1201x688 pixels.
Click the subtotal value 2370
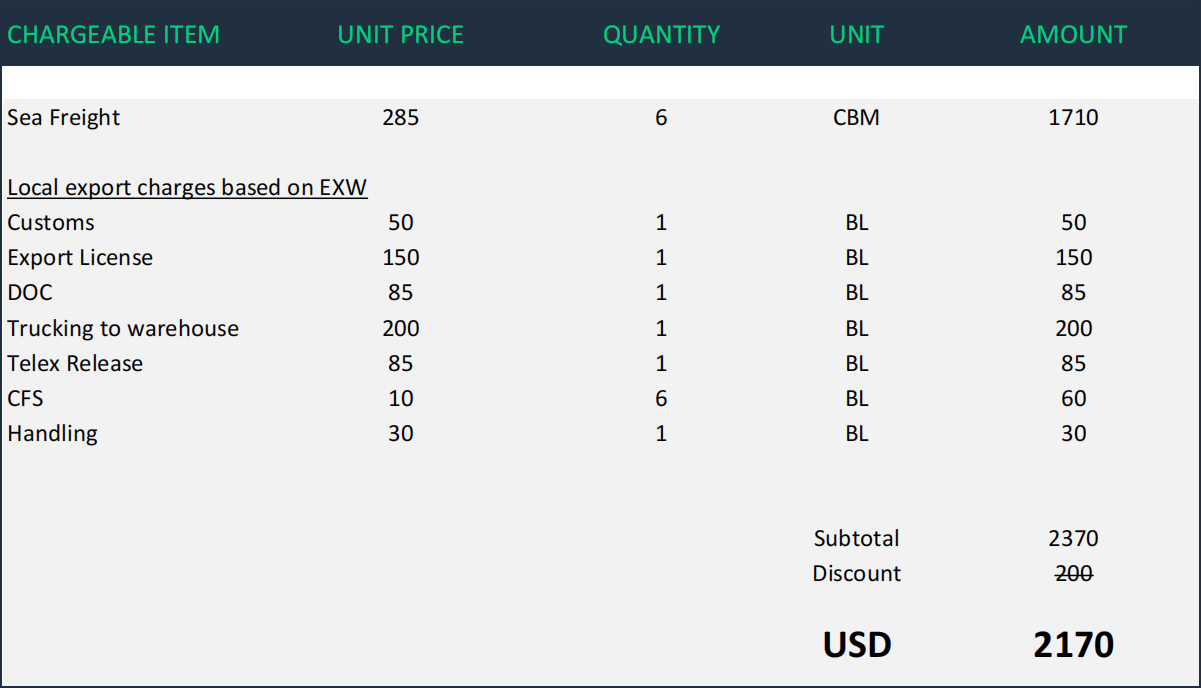point(1073,539)
